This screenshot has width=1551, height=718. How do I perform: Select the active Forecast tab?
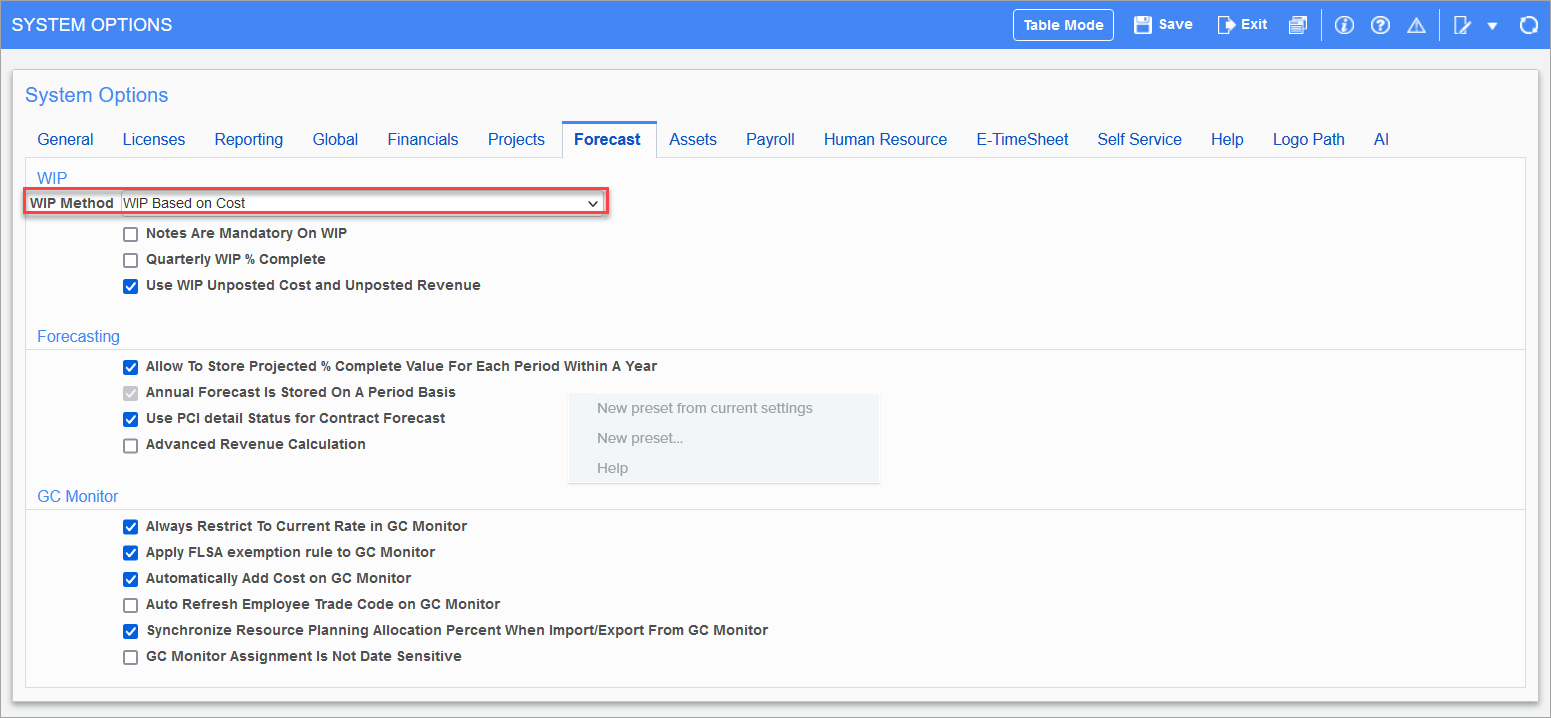[608, 140]
